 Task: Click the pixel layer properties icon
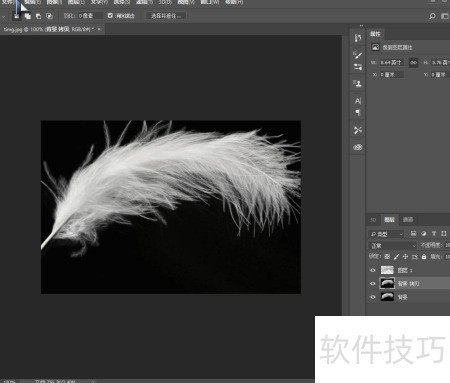click(x=375, y=47)
